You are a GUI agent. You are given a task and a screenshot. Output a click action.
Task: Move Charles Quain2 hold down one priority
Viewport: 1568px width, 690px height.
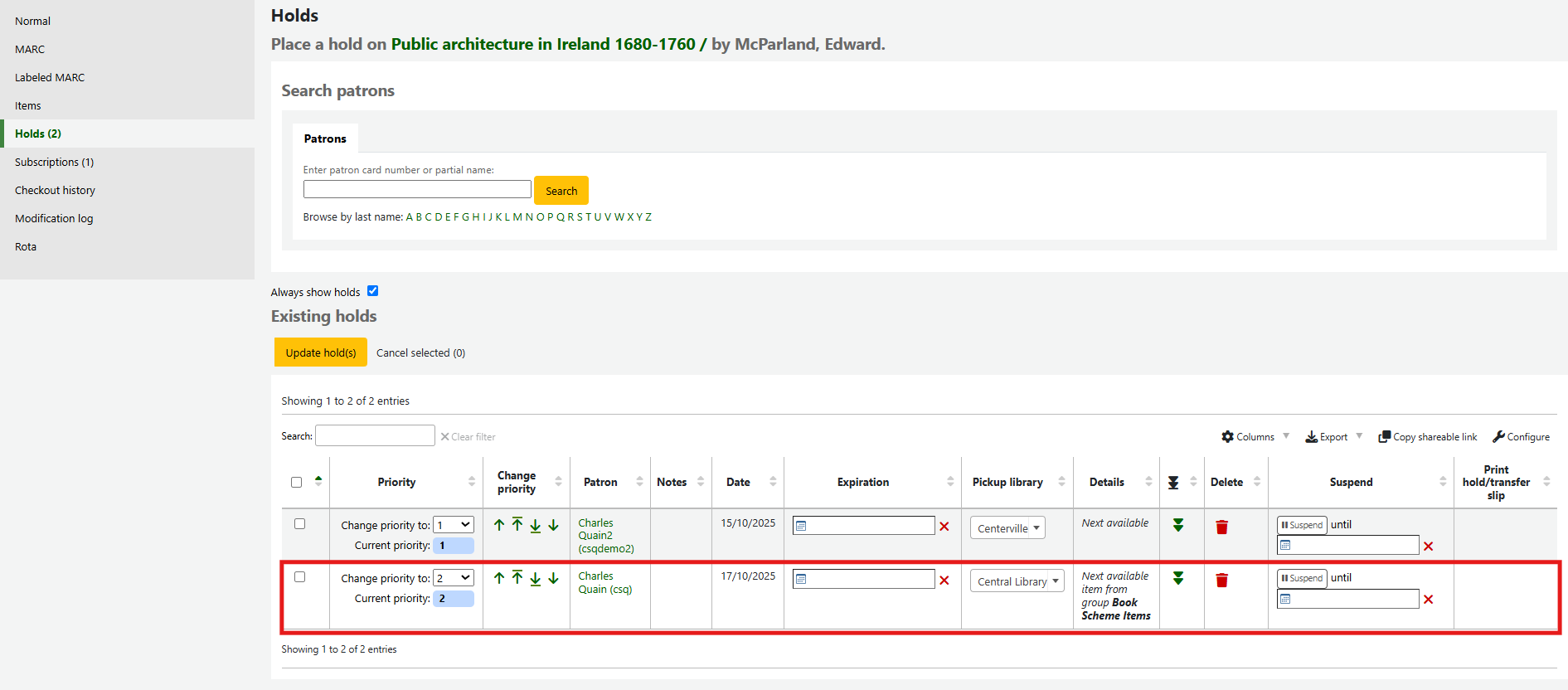tap(554, 525)
